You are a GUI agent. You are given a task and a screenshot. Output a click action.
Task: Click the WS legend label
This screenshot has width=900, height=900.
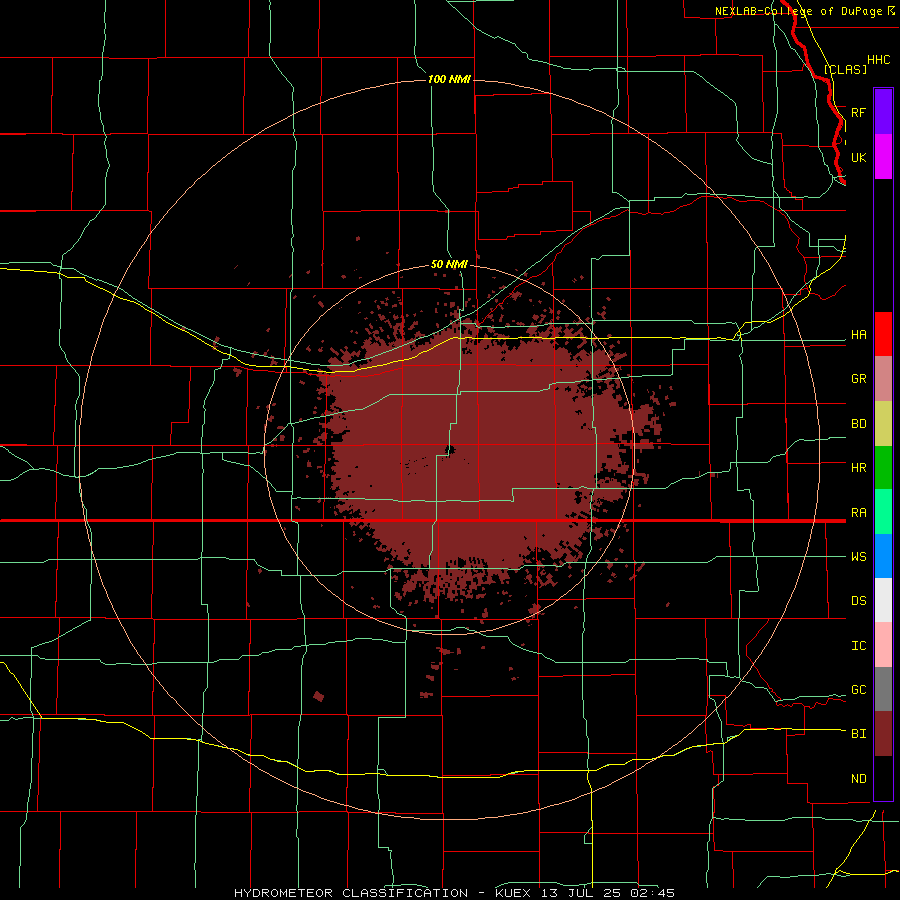[858, 557]
